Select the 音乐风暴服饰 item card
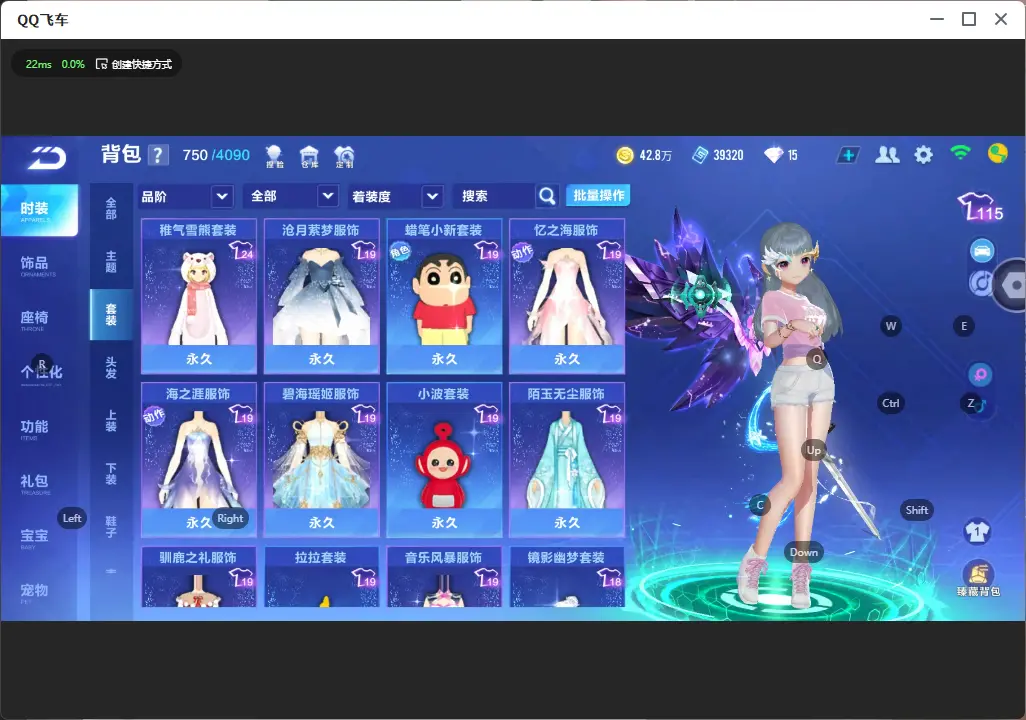Image resolution: width=1026 pixels, height=720 pixels. (x=444, y=577)
